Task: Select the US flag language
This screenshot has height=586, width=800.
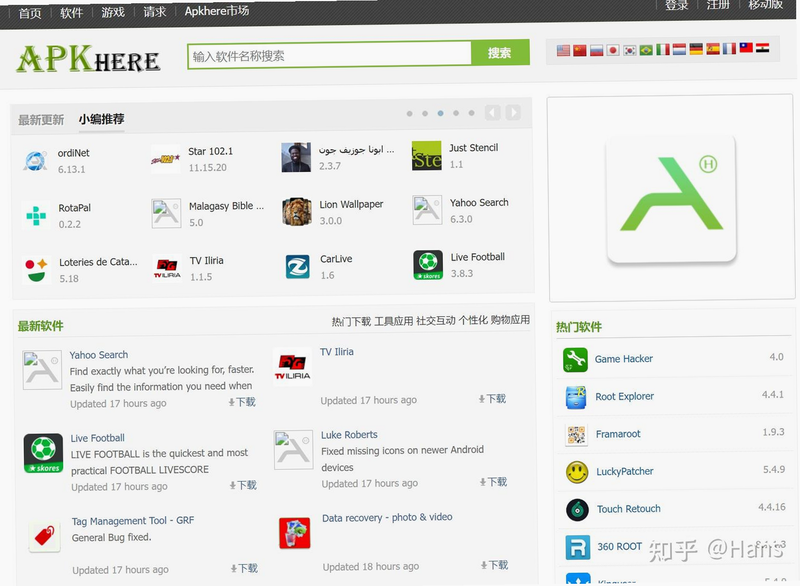Action: tap(563, 50)
